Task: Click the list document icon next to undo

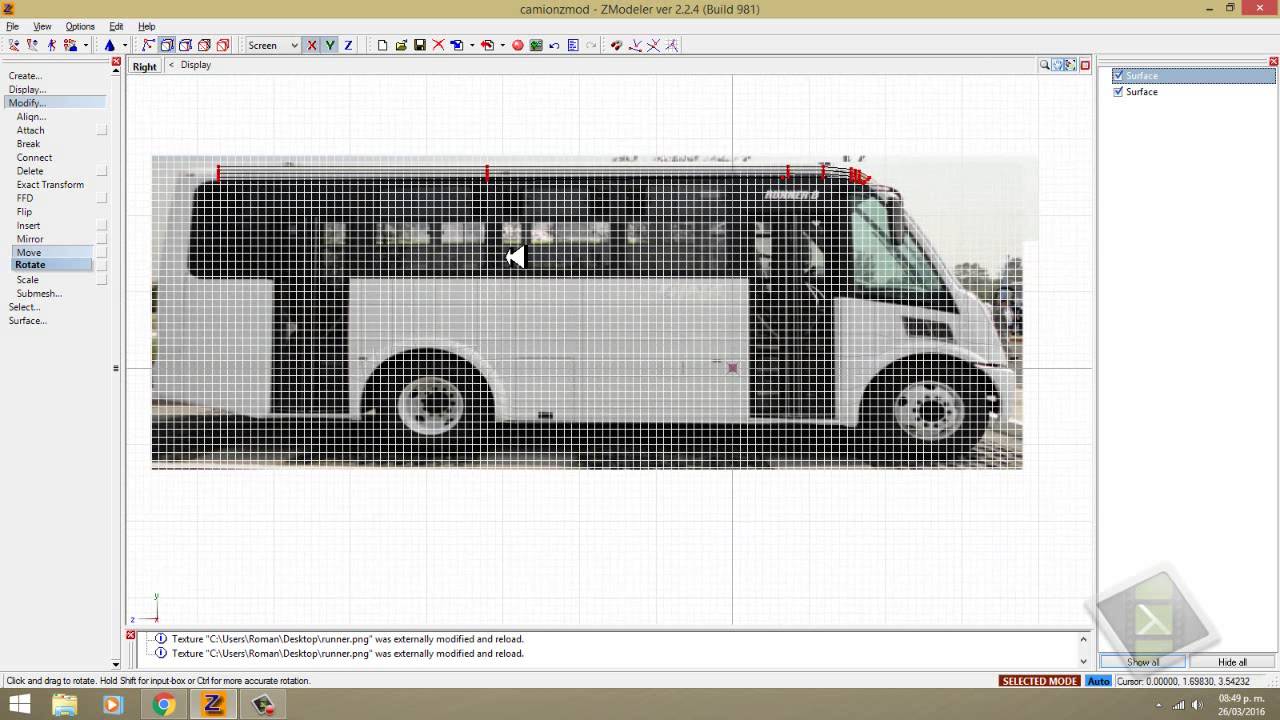Action: [x=573, y=45]
